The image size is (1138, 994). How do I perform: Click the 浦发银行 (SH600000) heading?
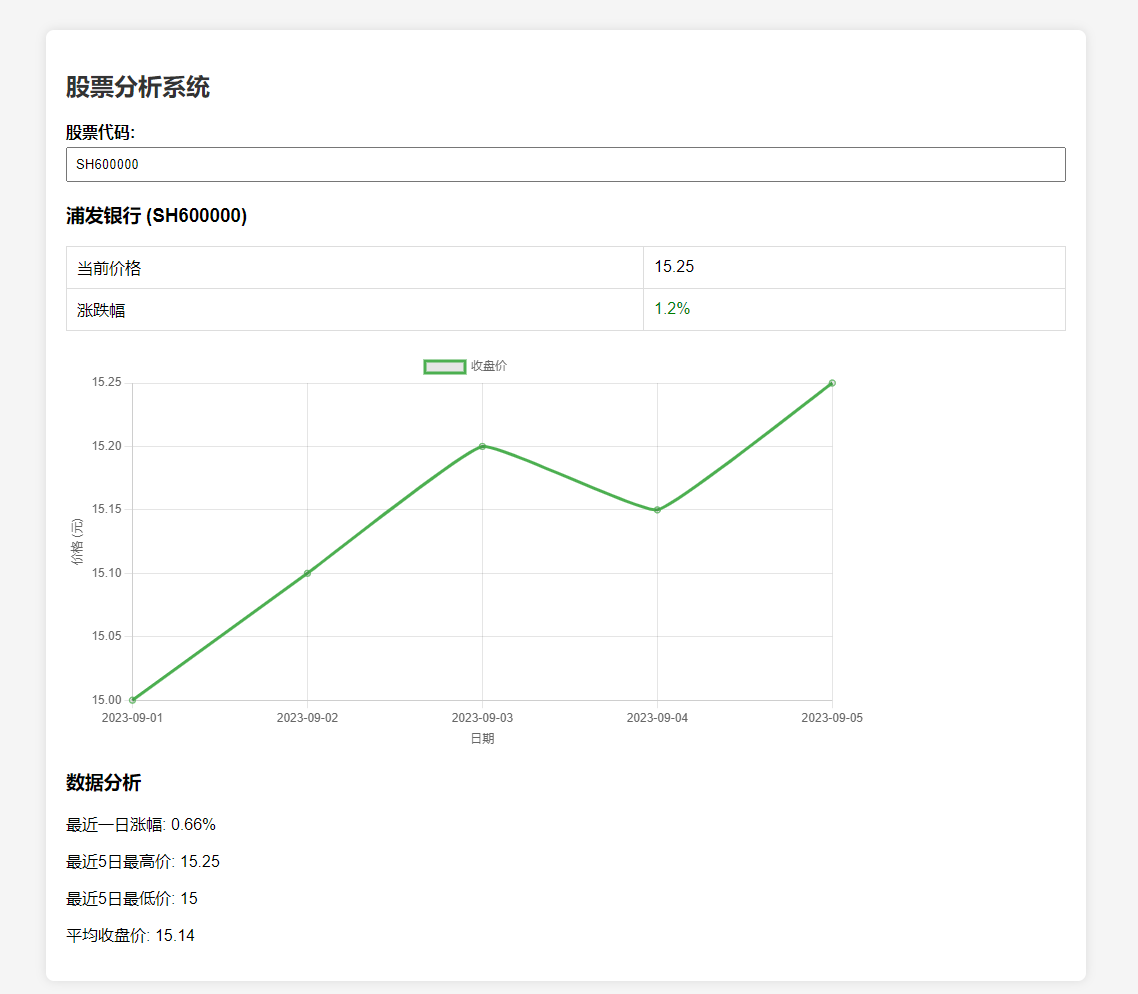click(x=157, y=215)
